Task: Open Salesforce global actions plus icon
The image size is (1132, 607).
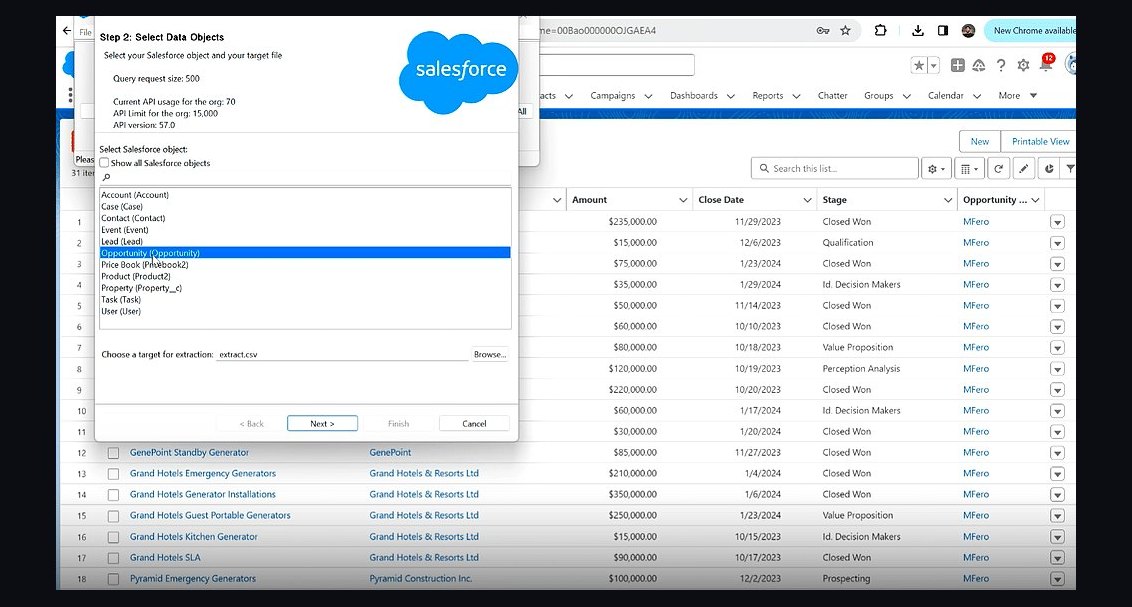Action: (x=957, y=66)
